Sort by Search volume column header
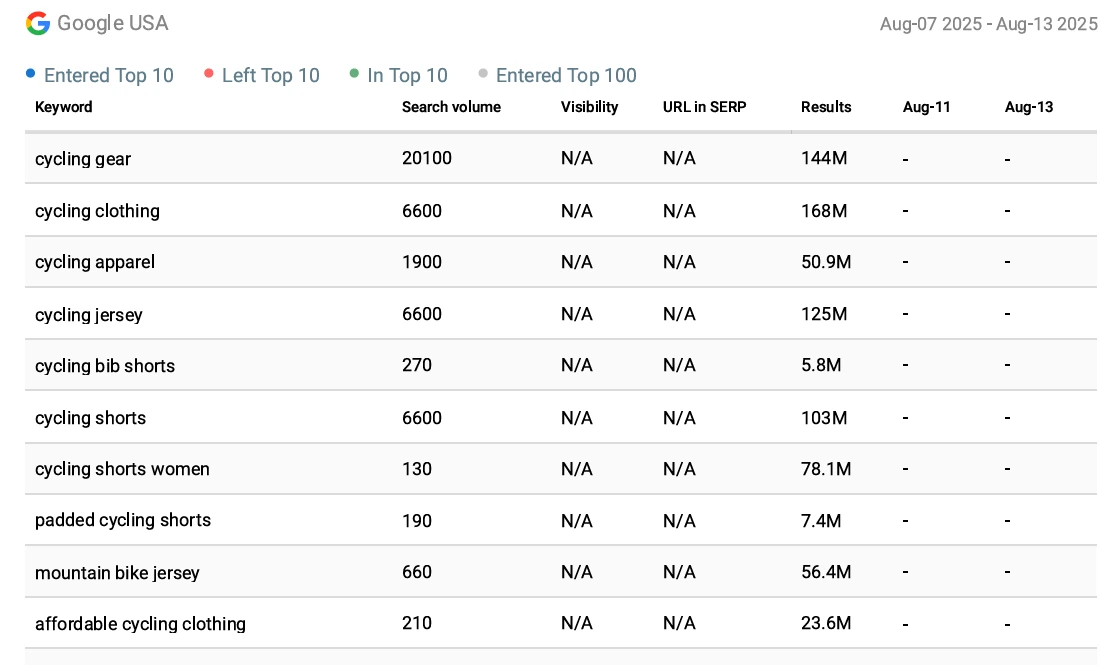 click(451, 107)
